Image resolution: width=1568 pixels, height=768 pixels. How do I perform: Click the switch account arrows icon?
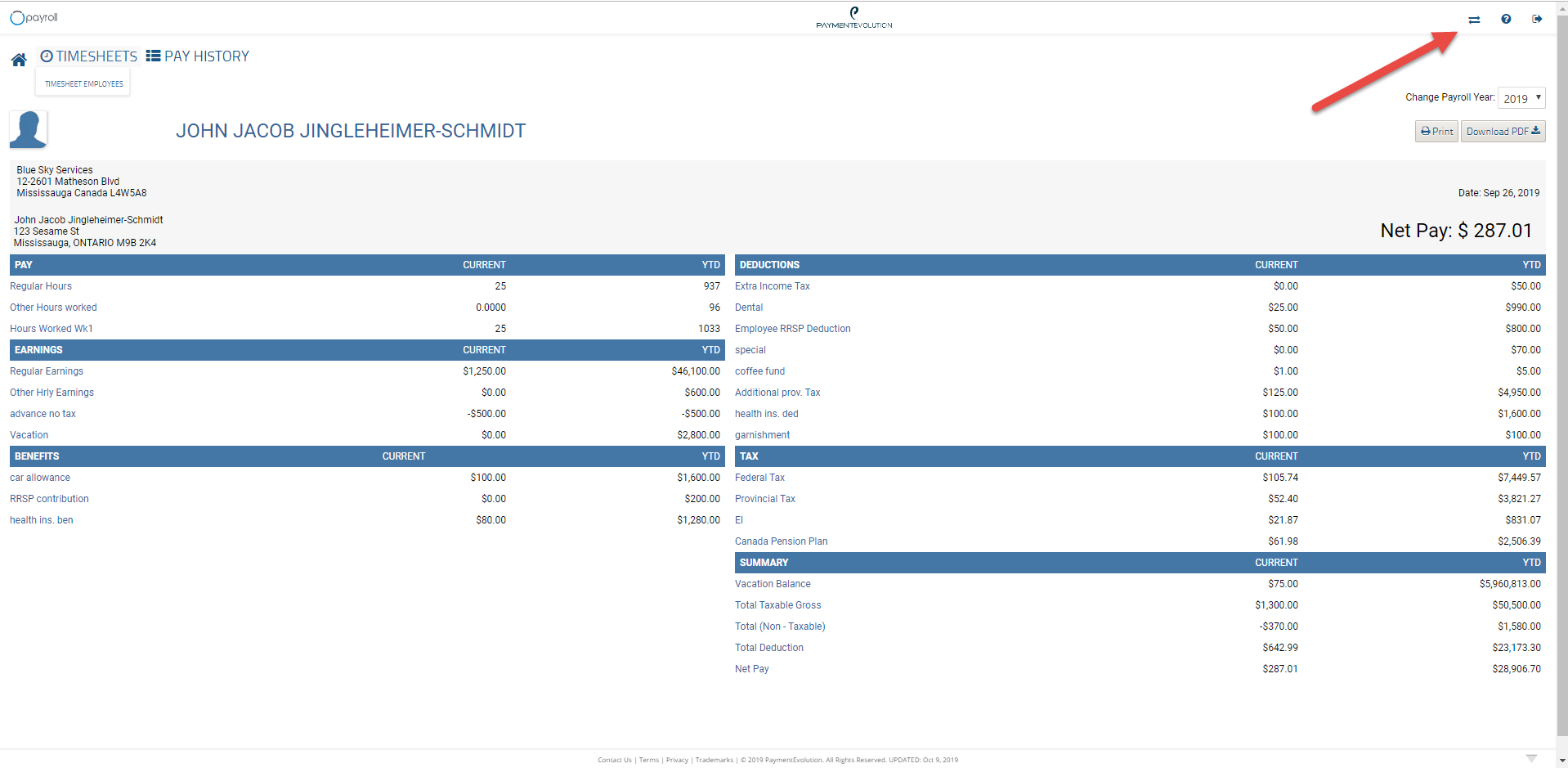[1474, 20]
